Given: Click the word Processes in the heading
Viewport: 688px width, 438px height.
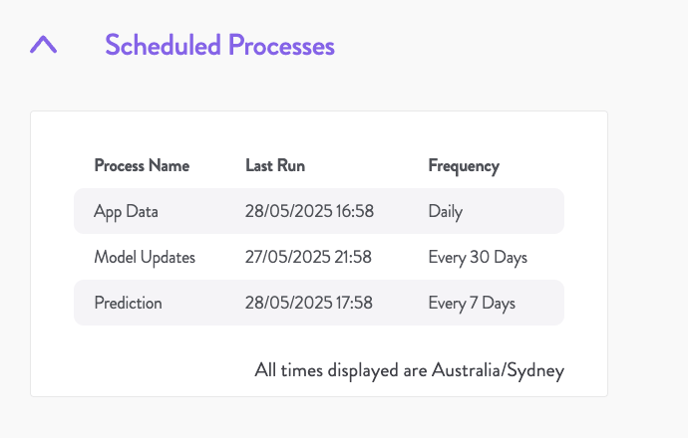Looking at the screenshot, I should tap(281, 45).
